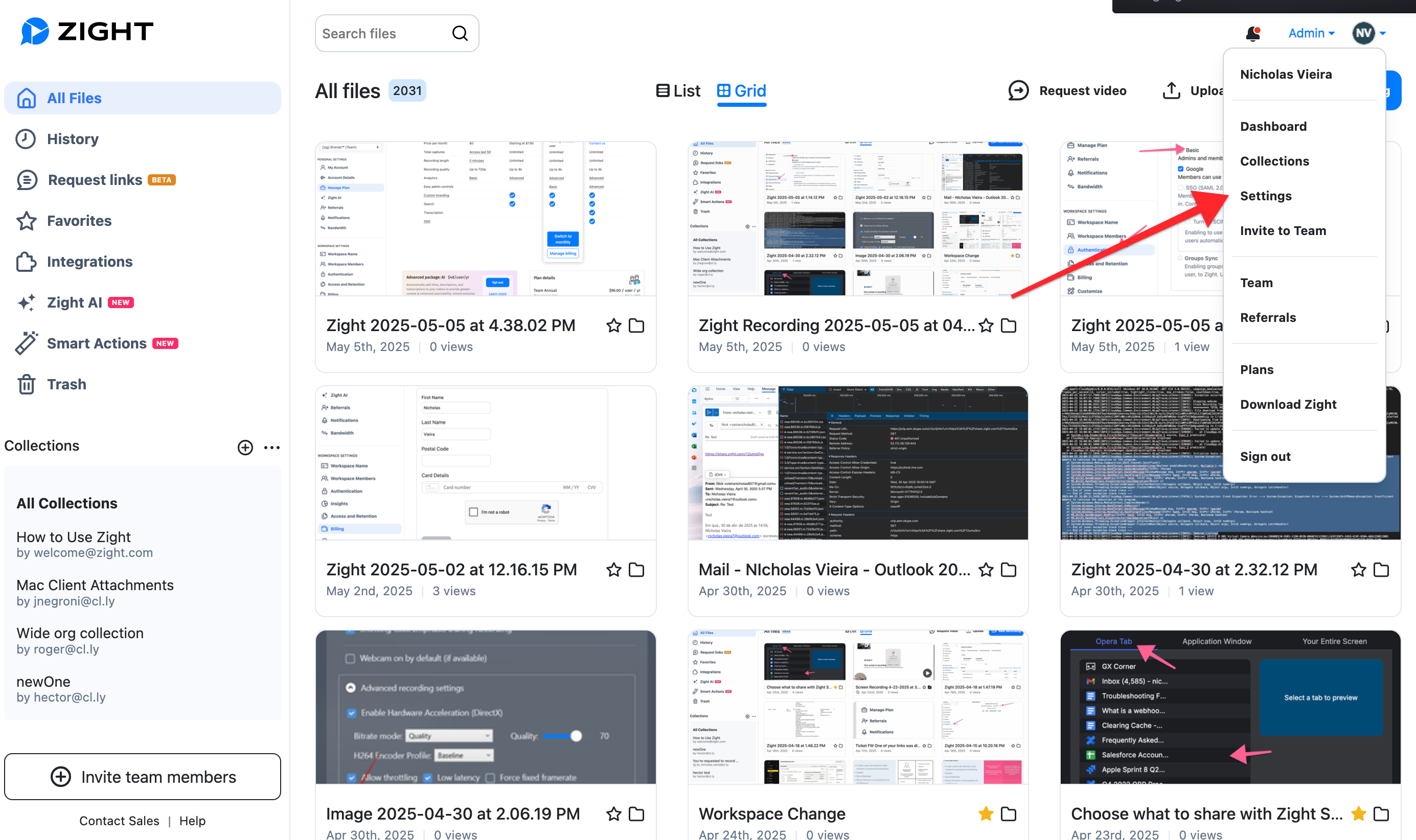Open Zight 2025-05-02 at 12.16.15 PM title
This screenshot has width=1416, height=840.
pyautogui.click(x=451, y=569)
